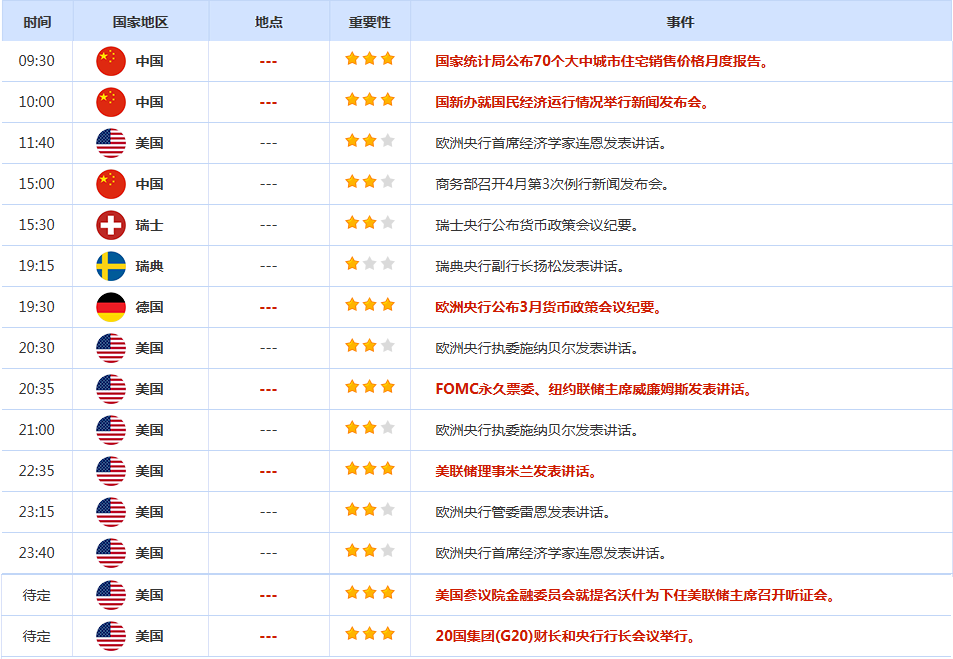Click the US flag in the 11:40 row

(111, 143)
